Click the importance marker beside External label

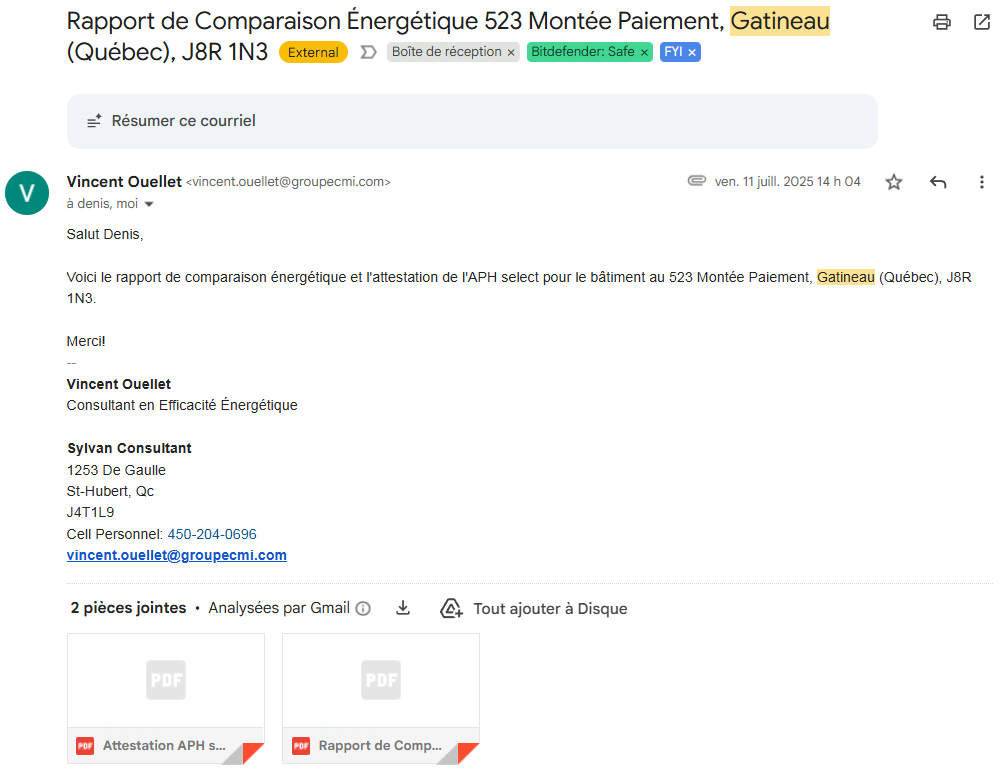pos(368,52)
